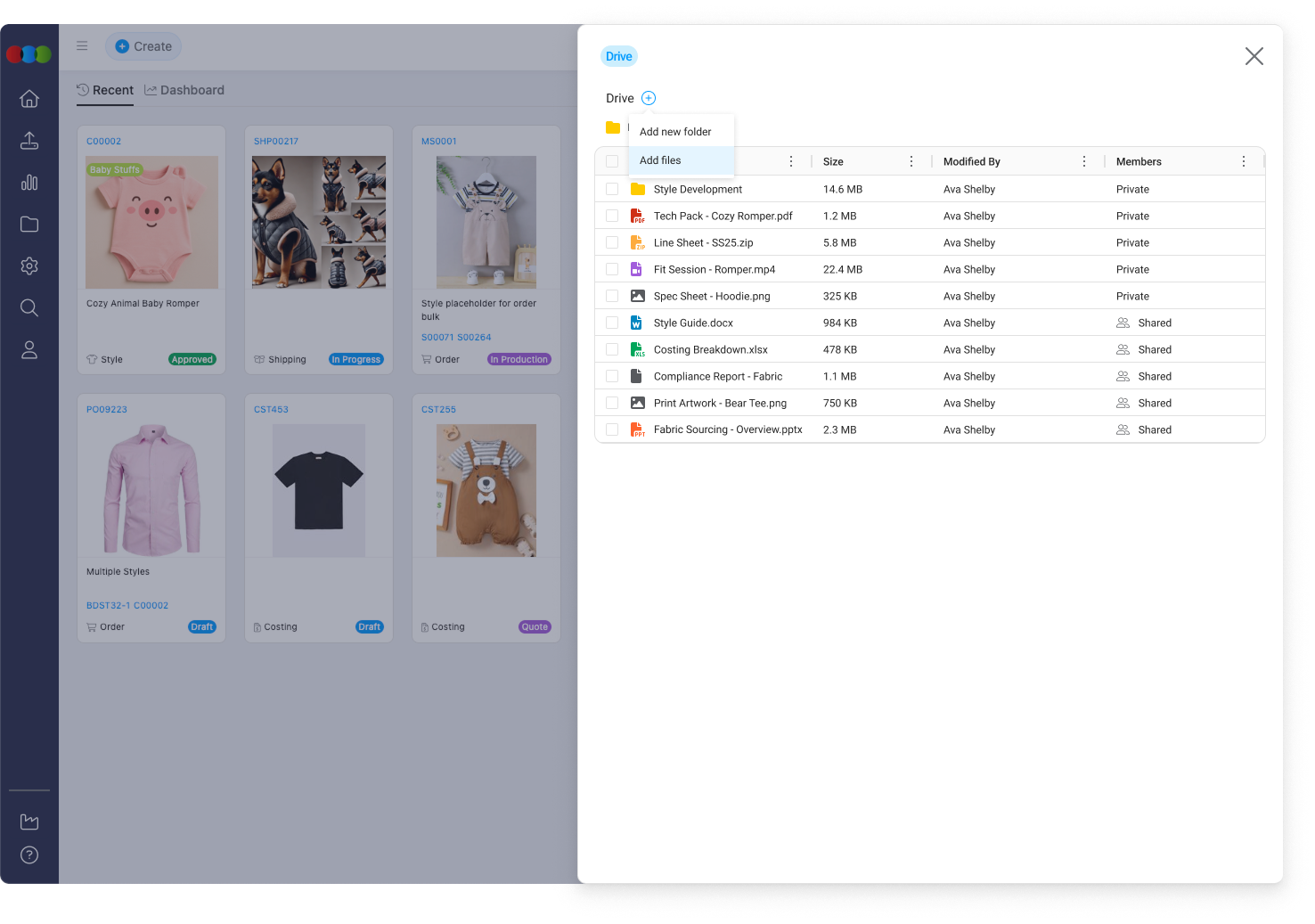Select all files via header checkbox
1315x924 pixels.
[x=612, y=161]
